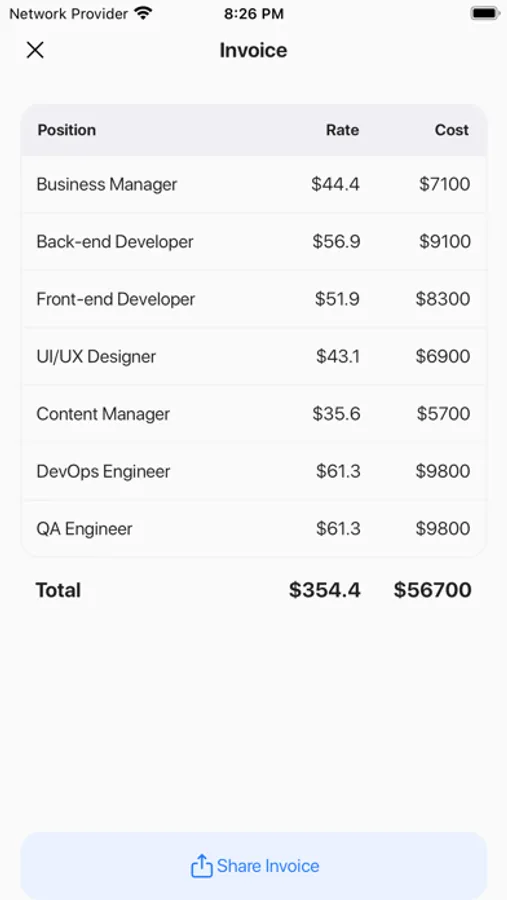This screenshot has width=507, height=900.
Task: Tap the 8:26 PM clock
Action: [254, 14]
